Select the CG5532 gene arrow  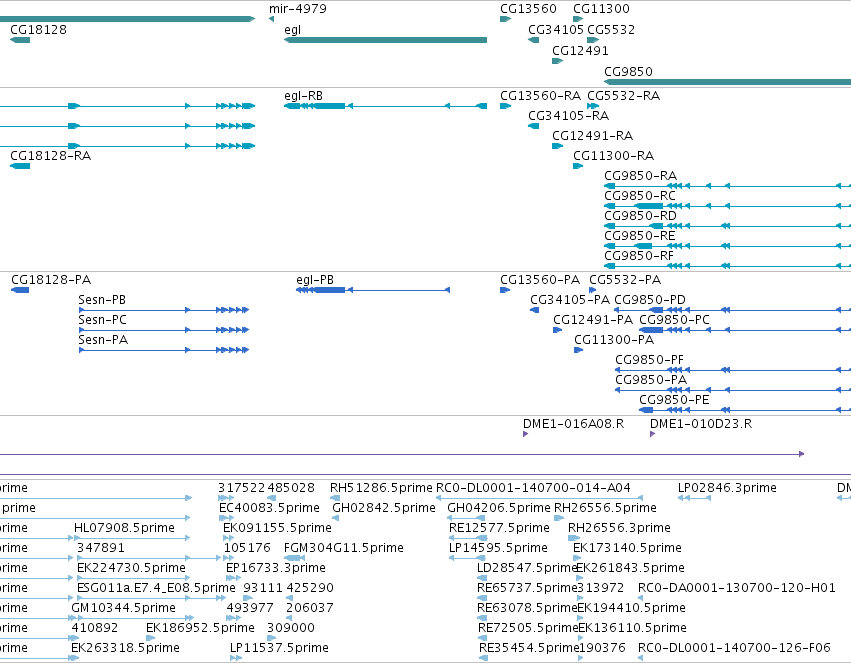pyautogui.click(x=593, y=40)
